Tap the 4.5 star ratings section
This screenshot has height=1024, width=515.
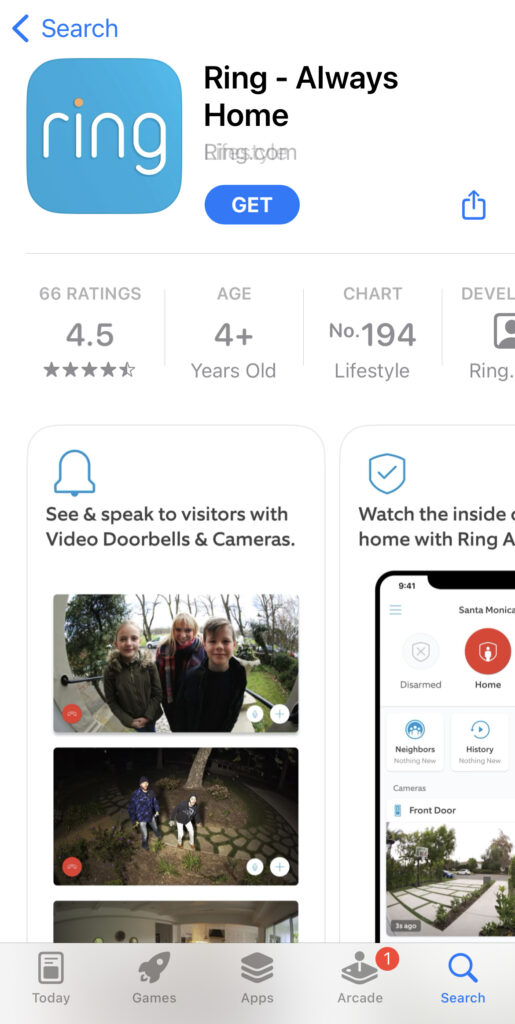(90, 332)
